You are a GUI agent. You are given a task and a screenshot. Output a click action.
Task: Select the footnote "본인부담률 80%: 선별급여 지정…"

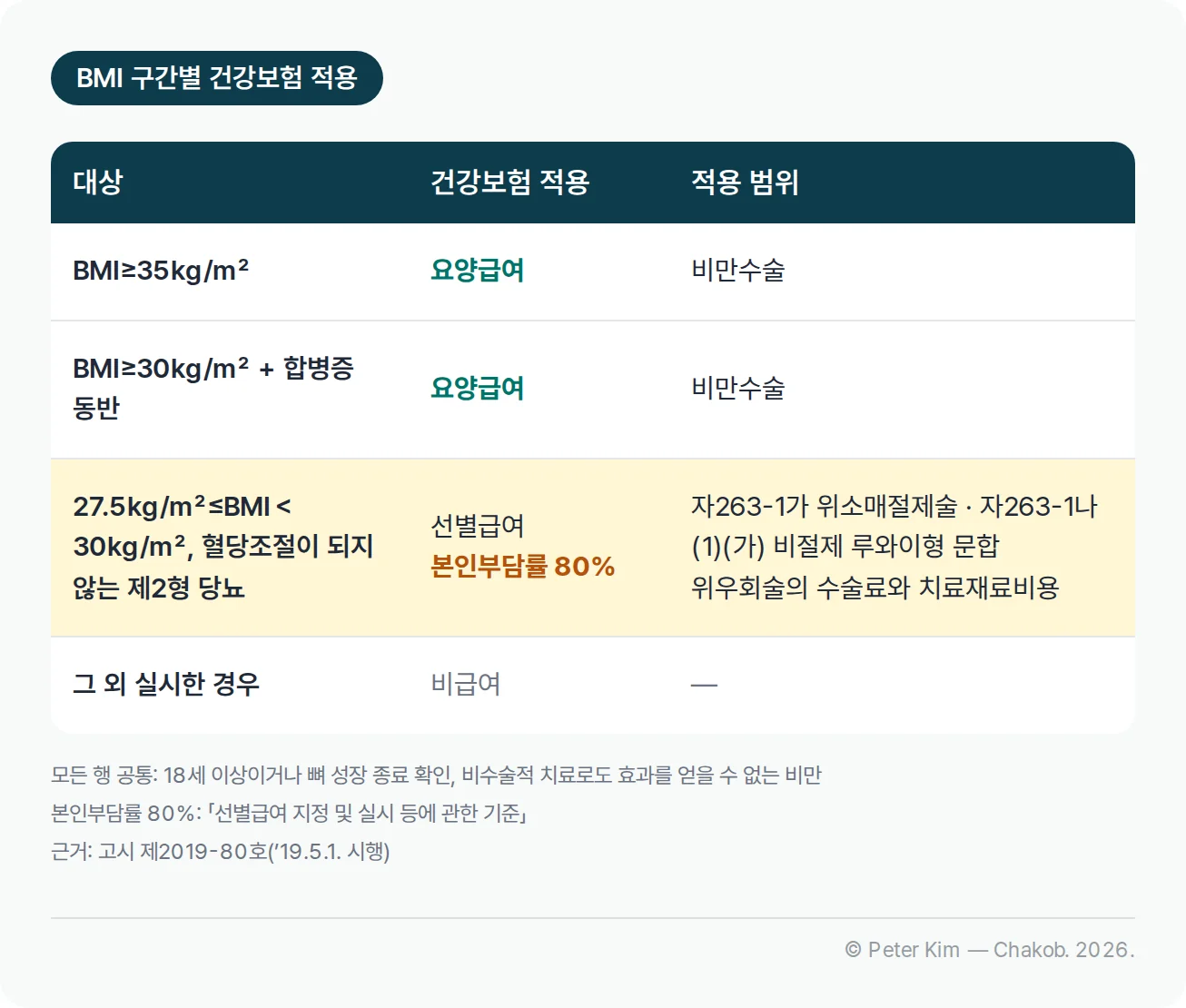[289, 814]
